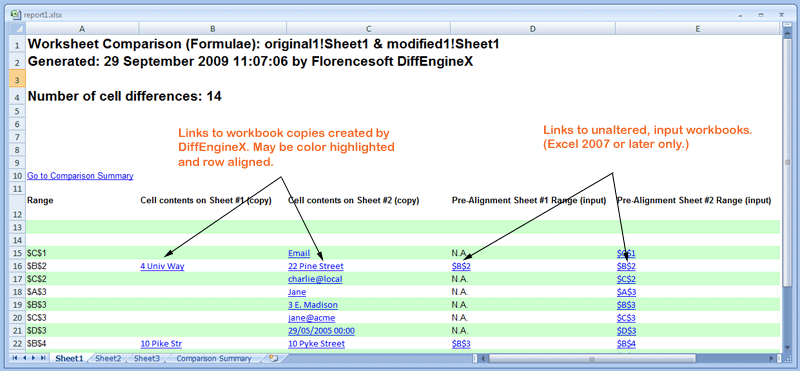The width and height of the screenshot is (800, 371).
Task: Go to first sheet tab arrow
Action: (x=14, y=358)
